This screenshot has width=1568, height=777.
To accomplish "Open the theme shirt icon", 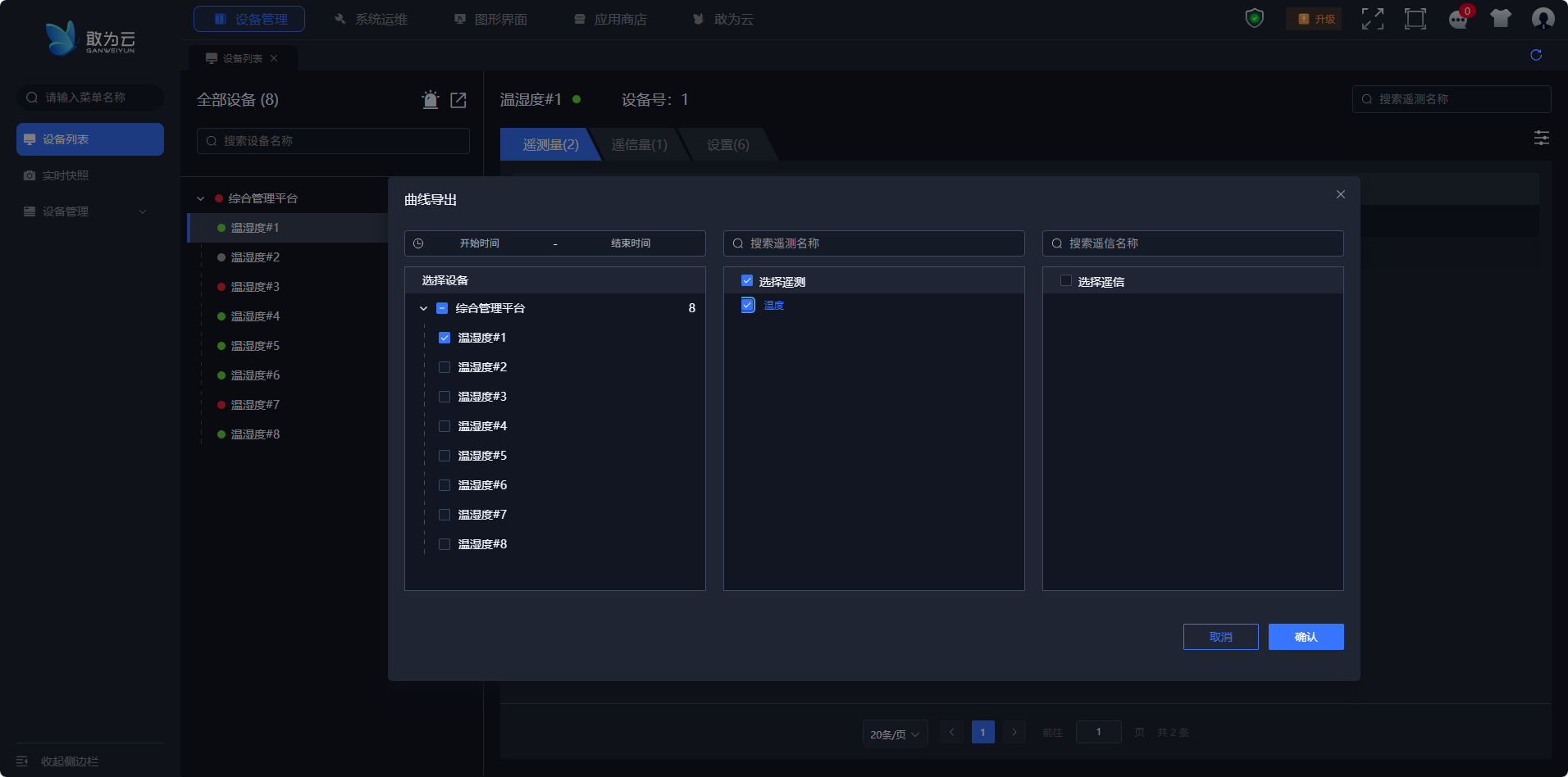I will point(1501,18).
